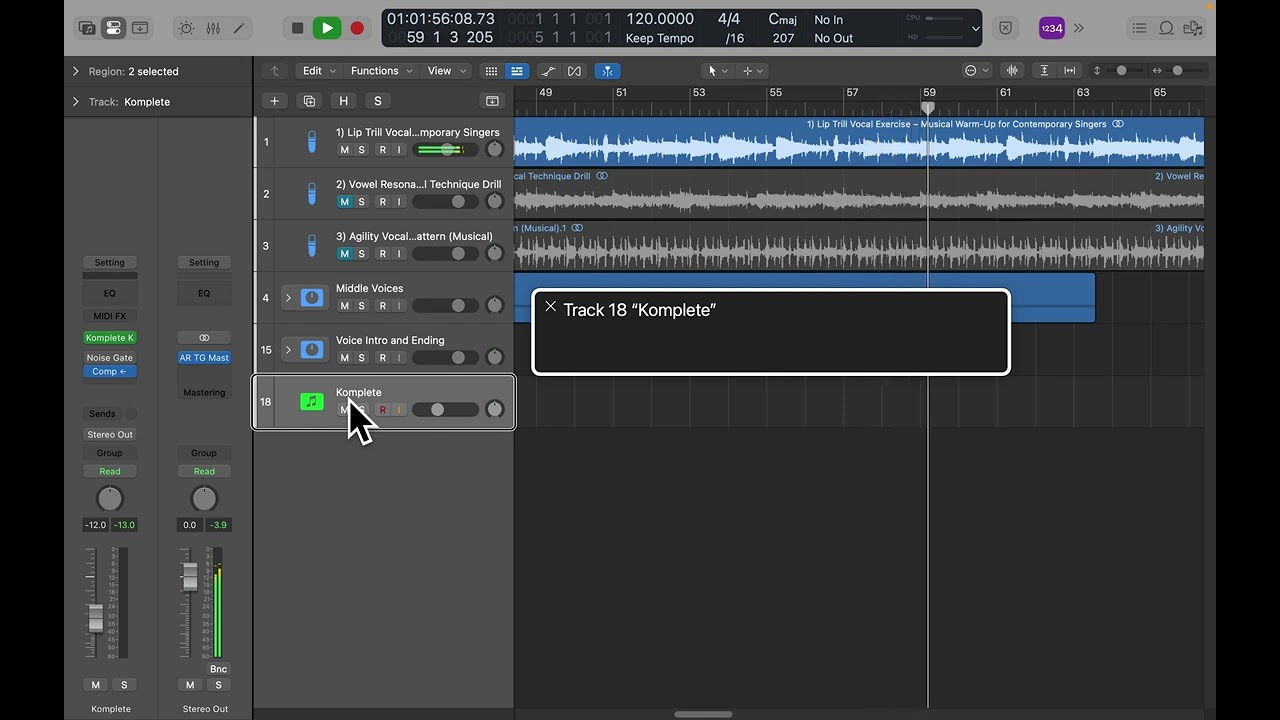Click the Komplete channel strip volume fader

pos(96,618)
